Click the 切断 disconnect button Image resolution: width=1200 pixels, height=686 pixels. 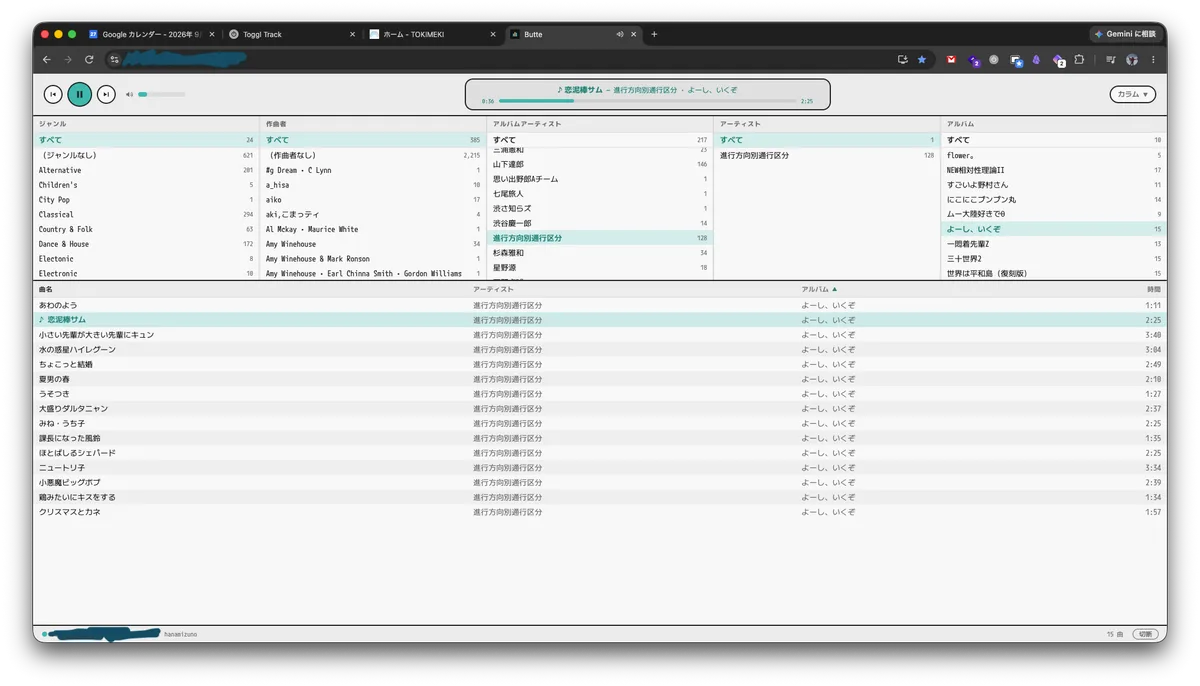coord(1146,634)
